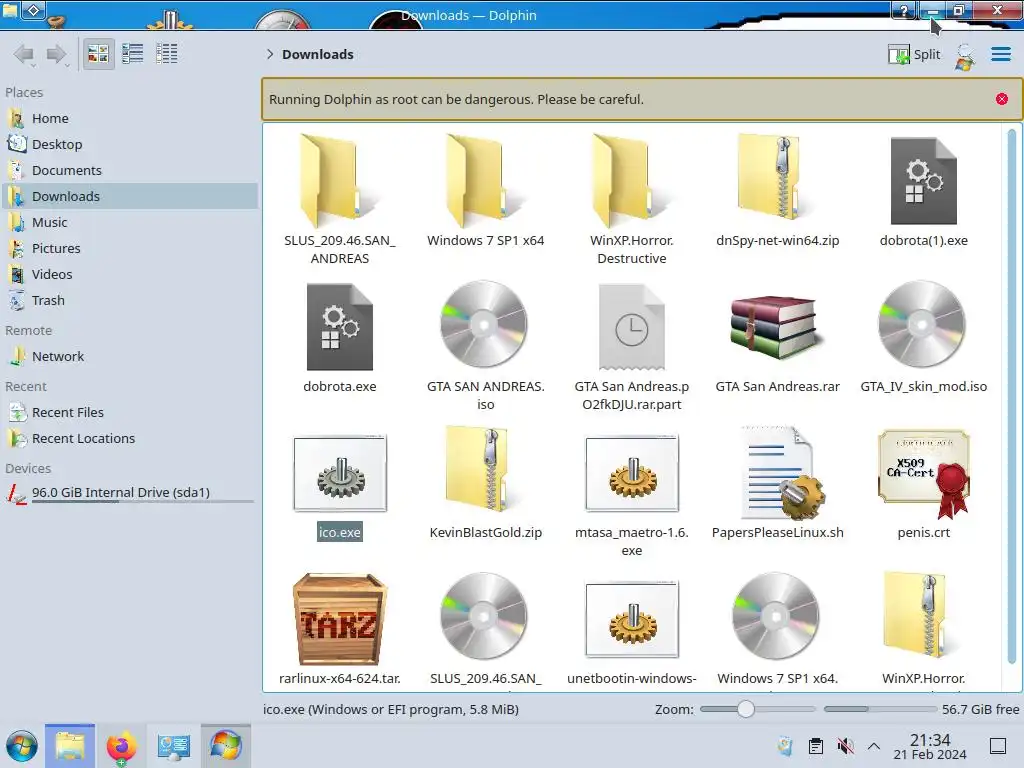Select dobrota.exe file icon
1024x768 pixels.
340,327
